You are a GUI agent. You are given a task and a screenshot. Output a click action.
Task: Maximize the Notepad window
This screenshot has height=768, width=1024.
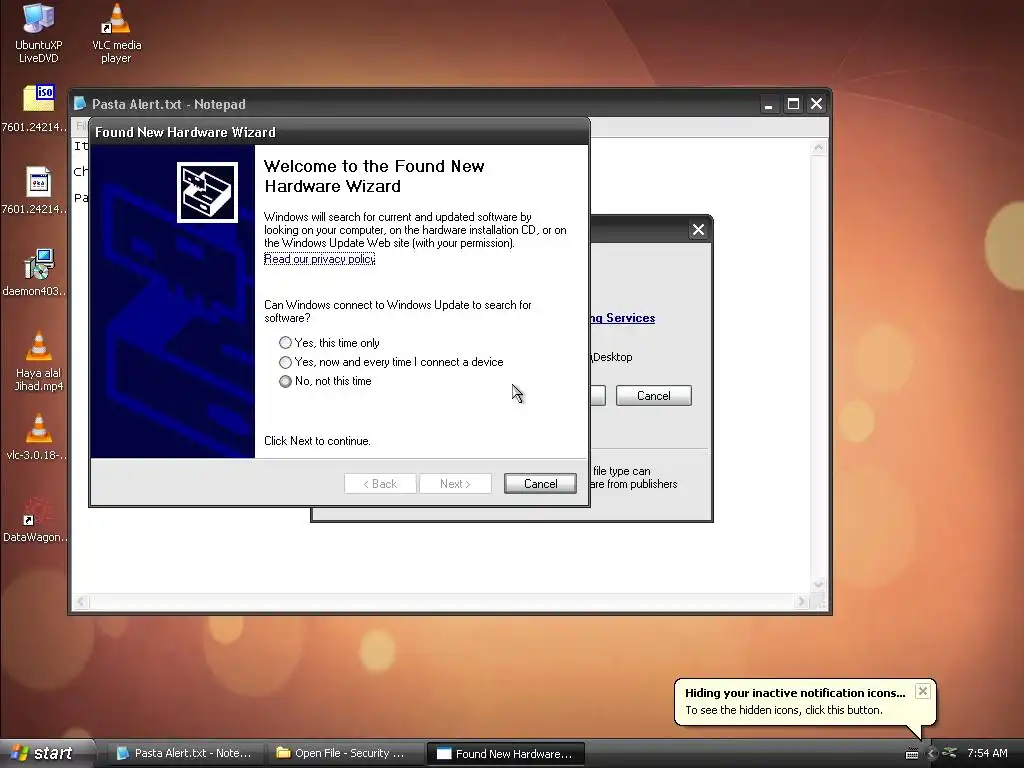pos(793,104)
